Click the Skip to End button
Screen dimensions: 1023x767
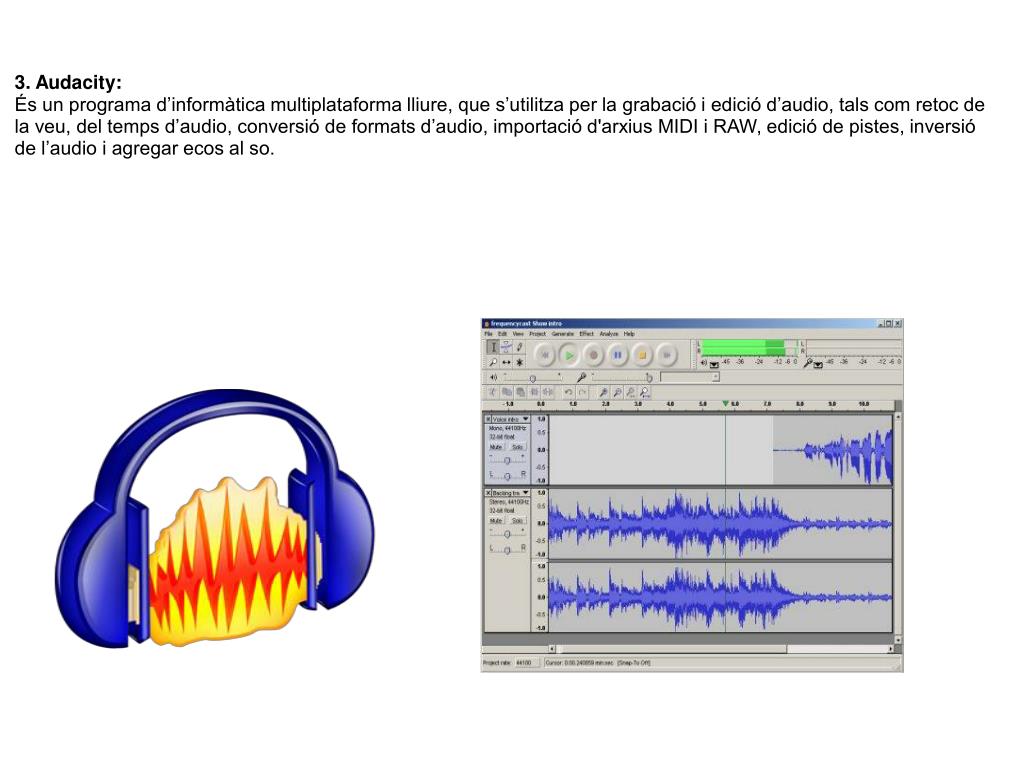pyautogui.click(x=666, y=355)
